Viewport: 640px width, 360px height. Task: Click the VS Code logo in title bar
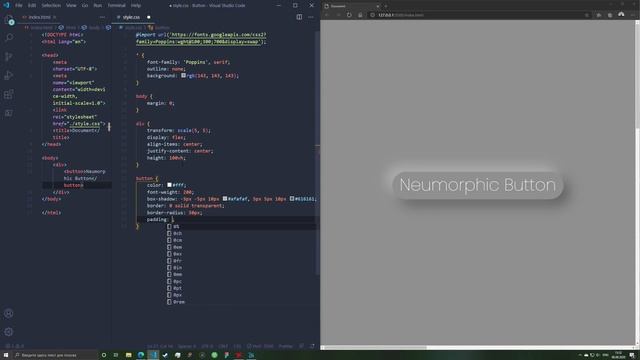click(6, 5)
